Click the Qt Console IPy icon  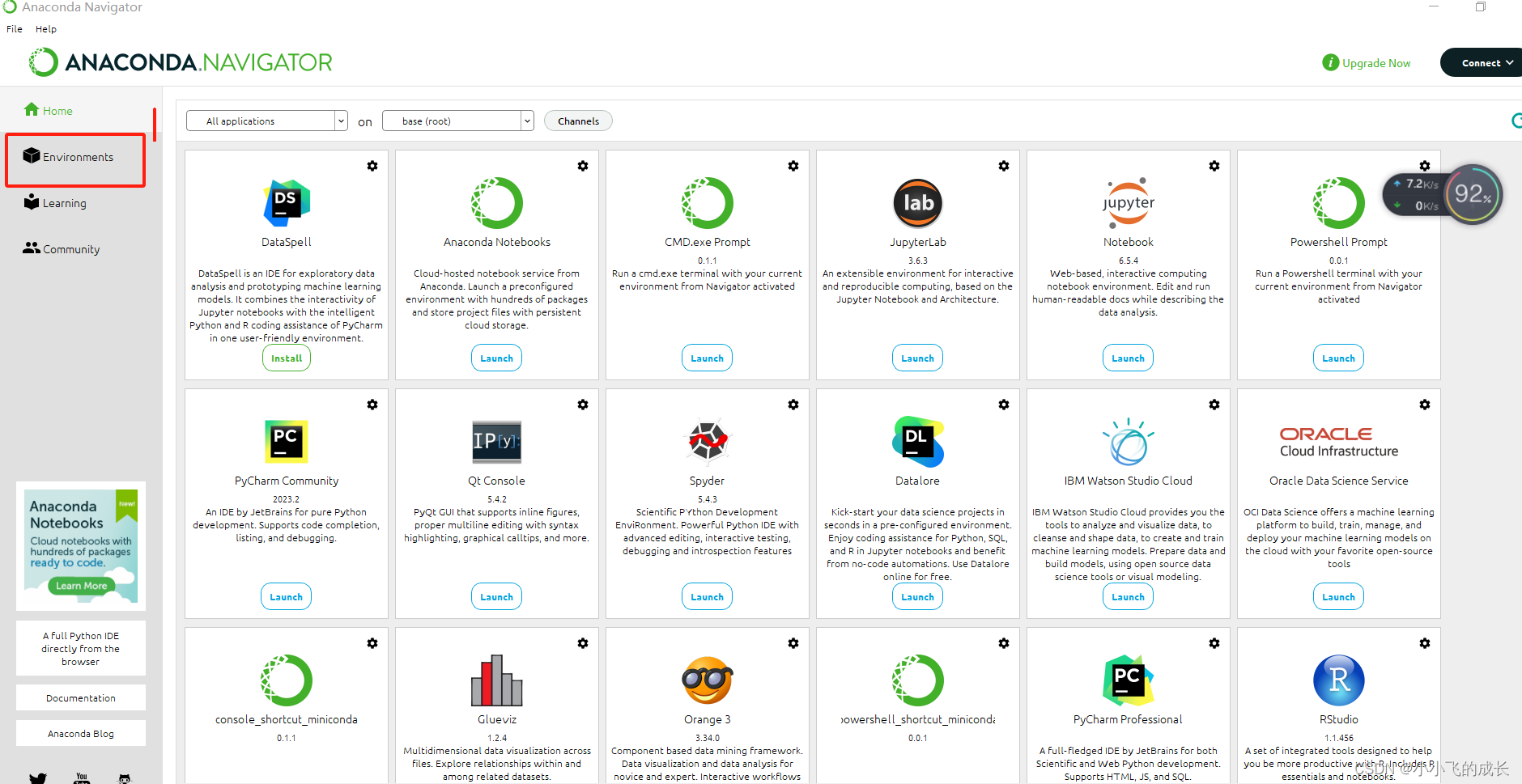point(496,441)
